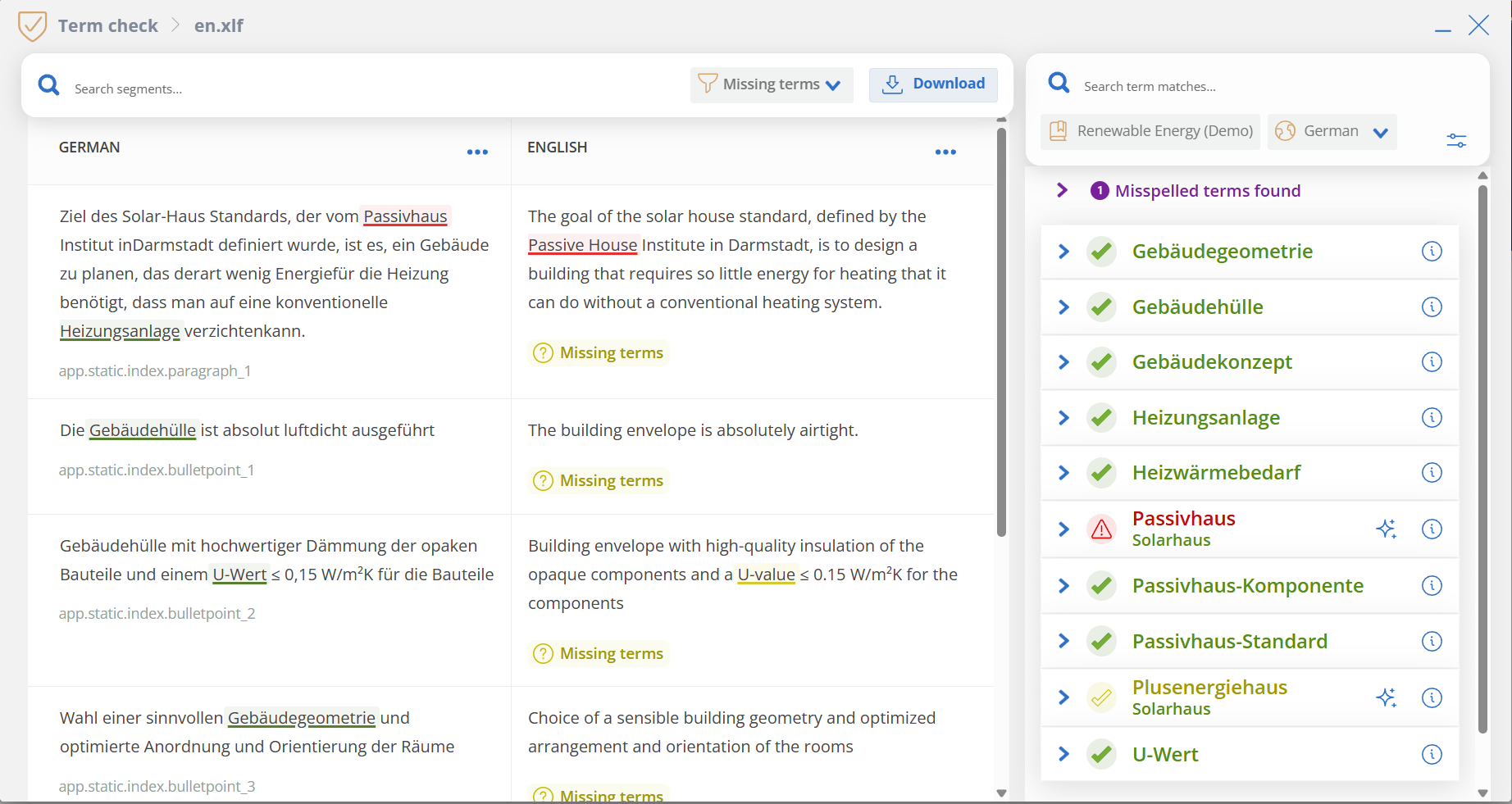Screen dimensions: 1512x804
Task: Click en.xlf breadcrumb item
Action: 219,26
